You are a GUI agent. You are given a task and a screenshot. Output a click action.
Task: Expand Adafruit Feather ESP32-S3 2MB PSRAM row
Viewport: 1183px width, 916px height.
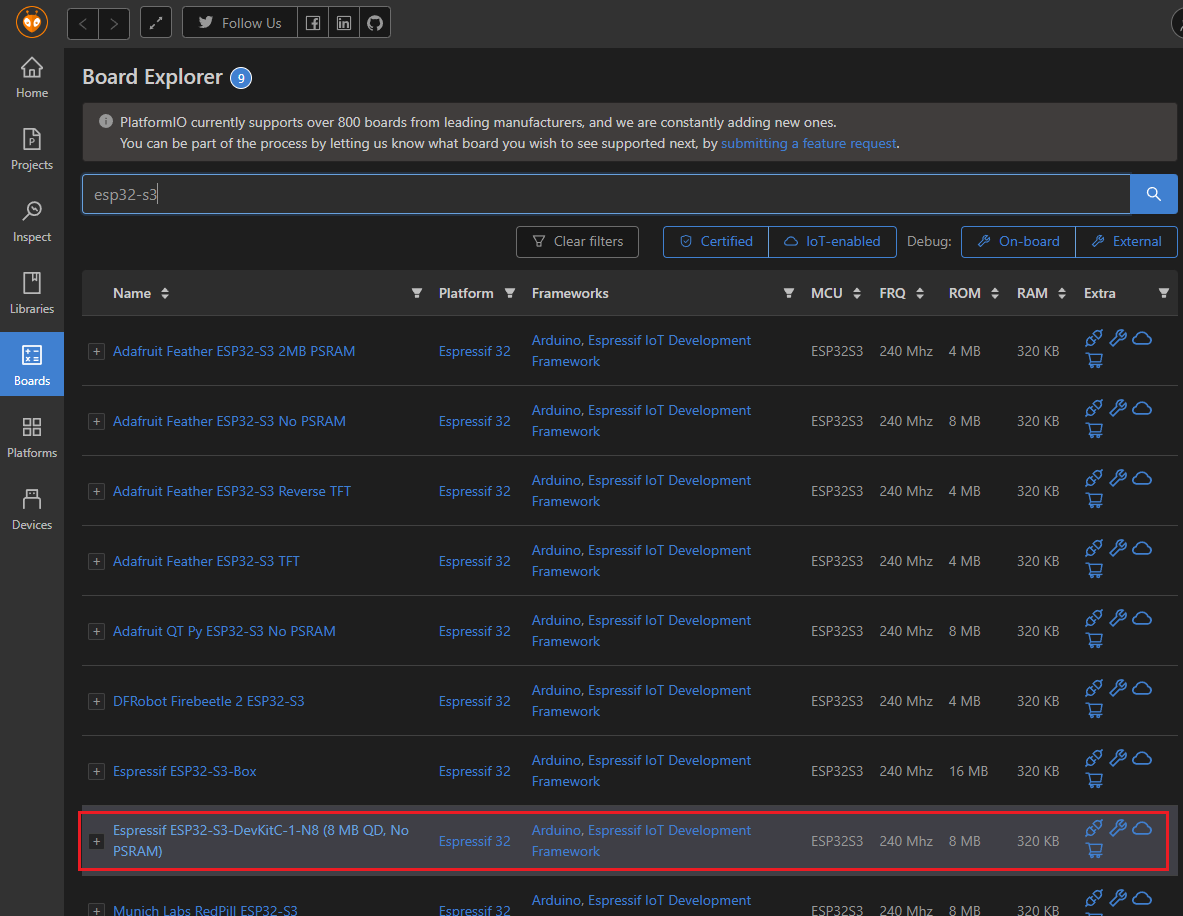(96, 352)
